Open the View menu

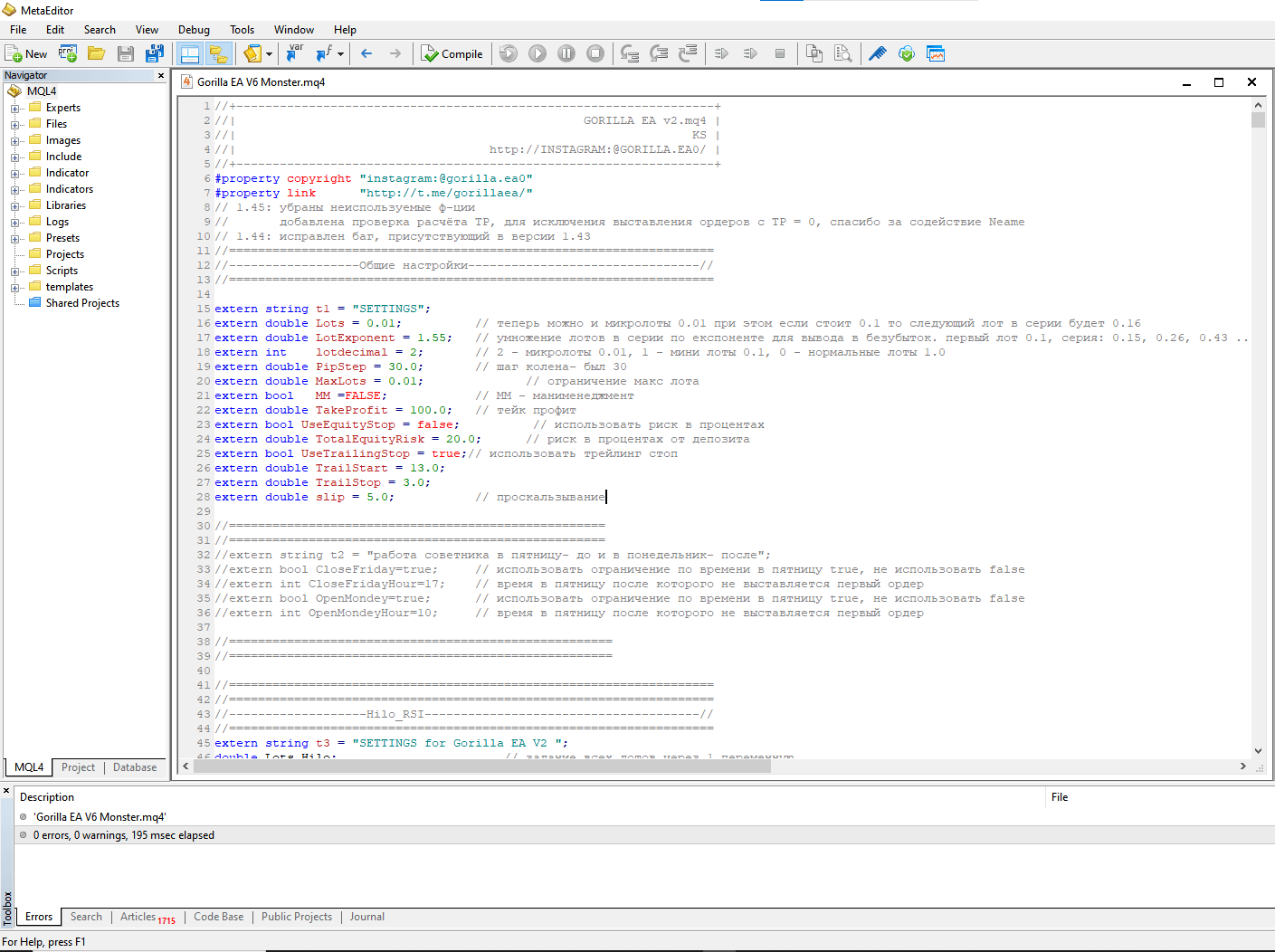[147, 30]
